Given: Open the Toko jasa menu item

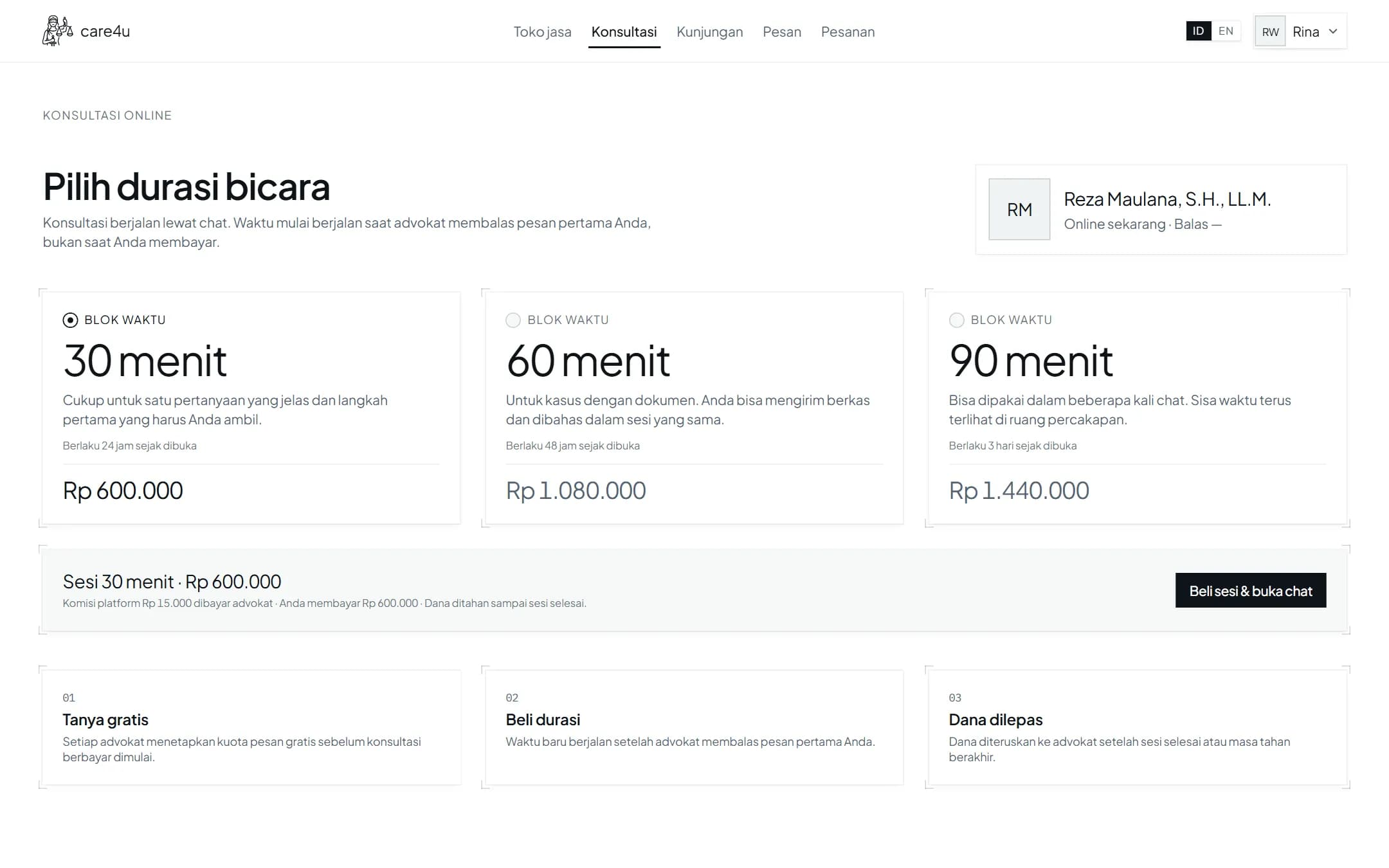Looking at the screenshot, I should [542, 32].
